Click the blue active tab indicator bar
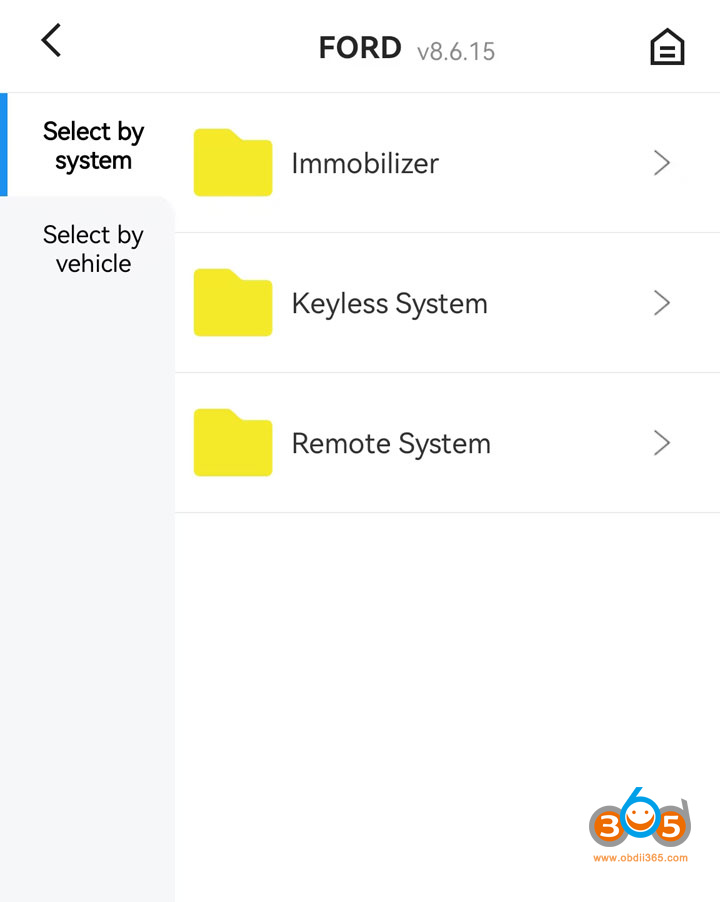This screenshot has width=720, height=902. coord(4,145)
